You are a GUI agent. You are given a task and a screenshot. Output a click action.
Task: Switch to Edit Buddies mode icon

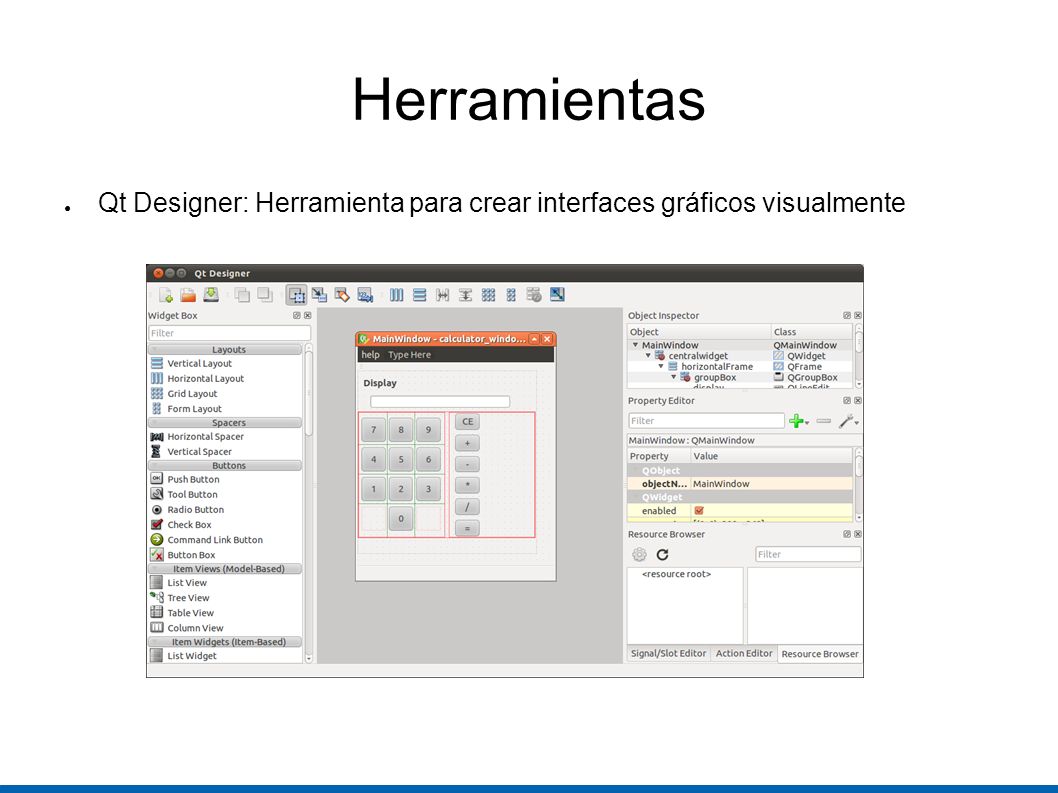click(x=342, y=295)
